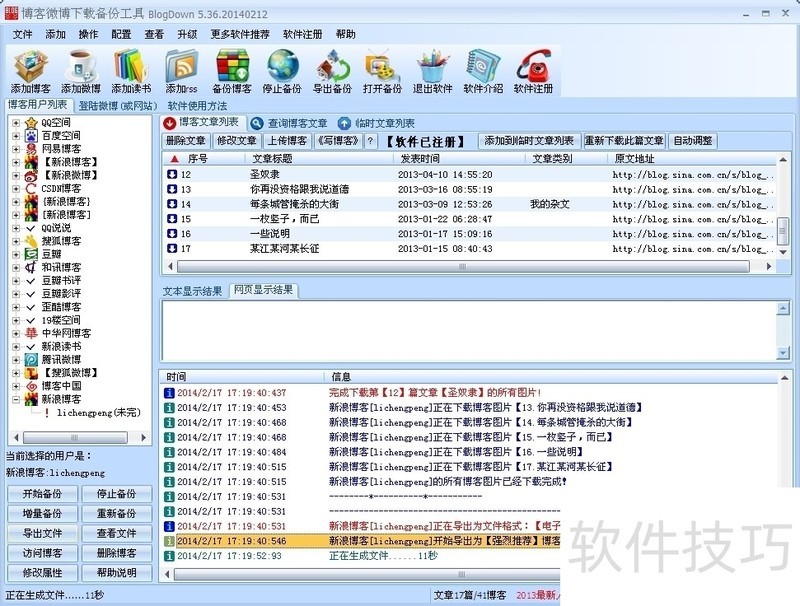Collapse the expanded 新浪博客 node above lichengpeng

tap(16, 399)
